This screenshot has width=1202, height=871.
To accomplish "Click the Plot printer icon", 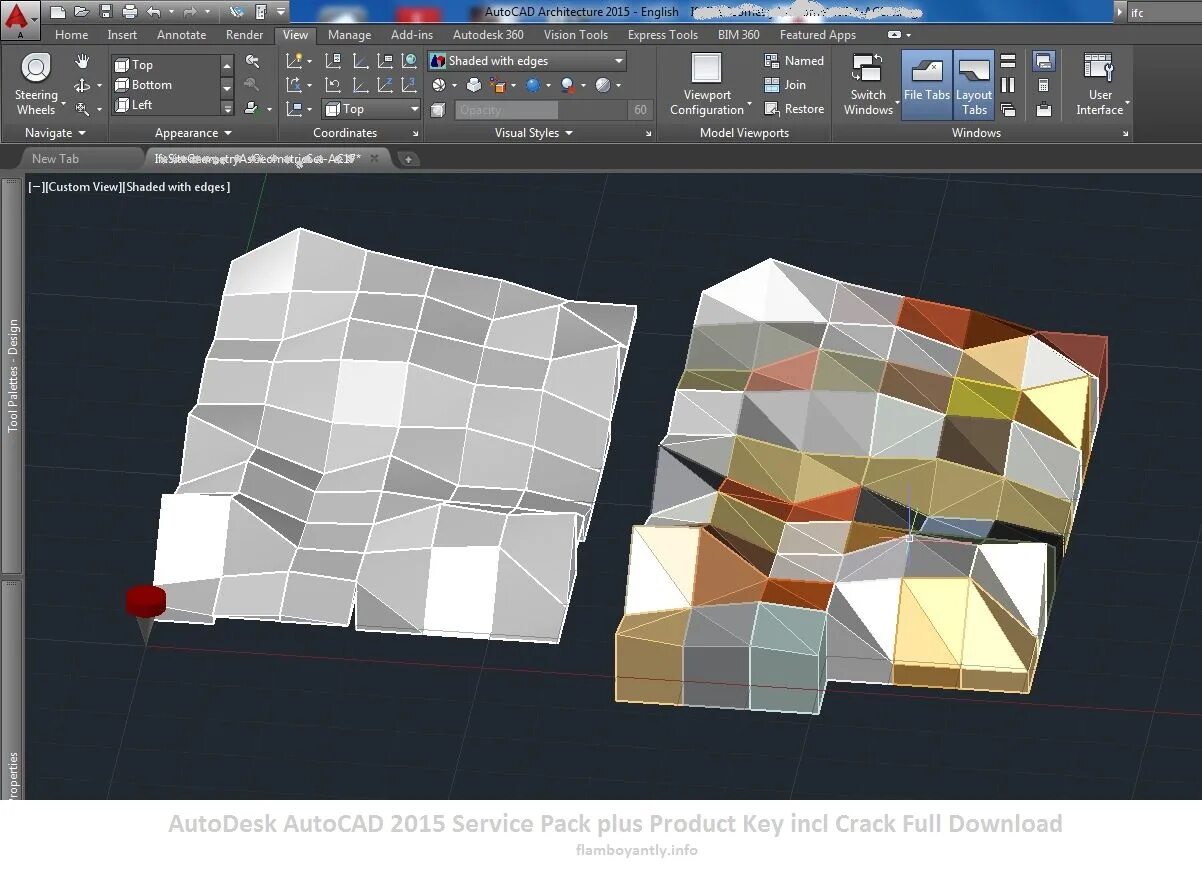I will point(129,12).
